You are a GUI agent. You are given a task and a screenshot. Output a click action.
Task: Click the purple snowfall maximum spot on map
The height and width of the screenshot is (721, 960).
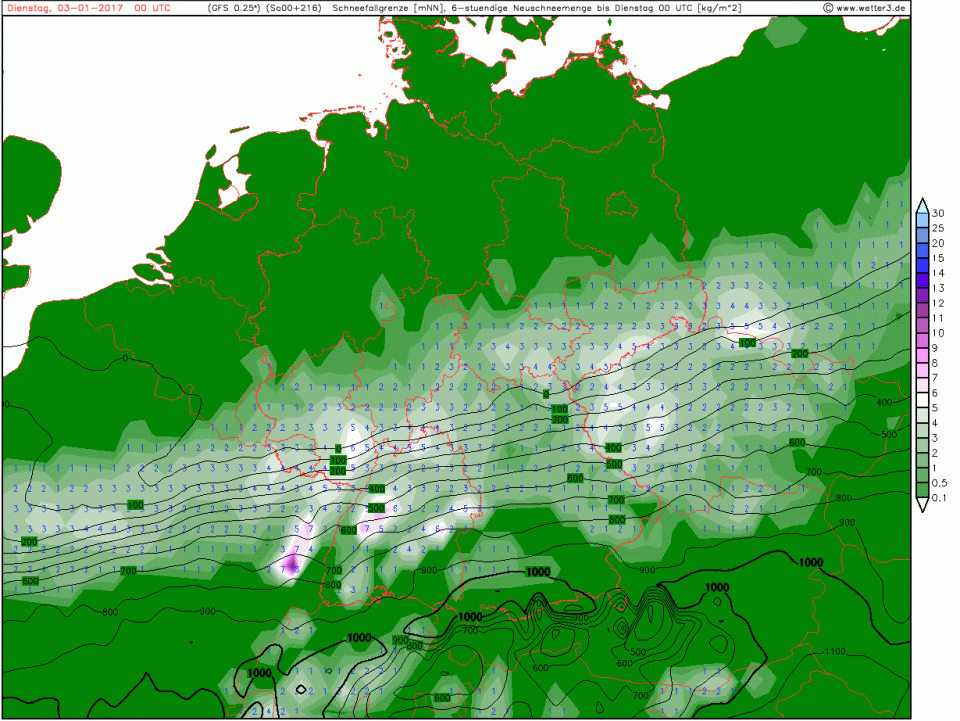(x=292, y=566)
